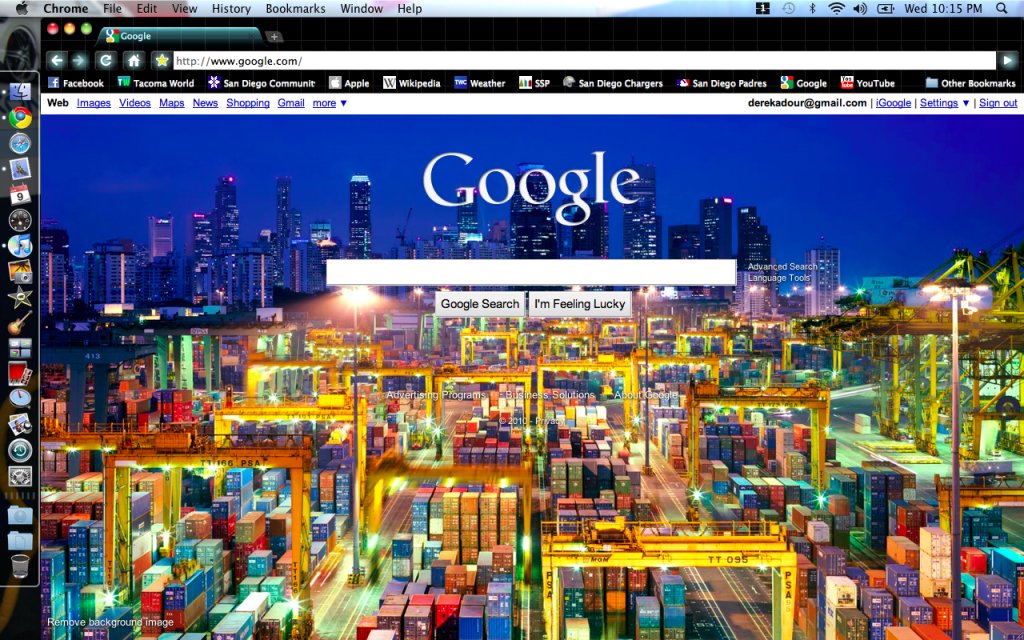Open iCal calendar icon in dock

(20, 194)
